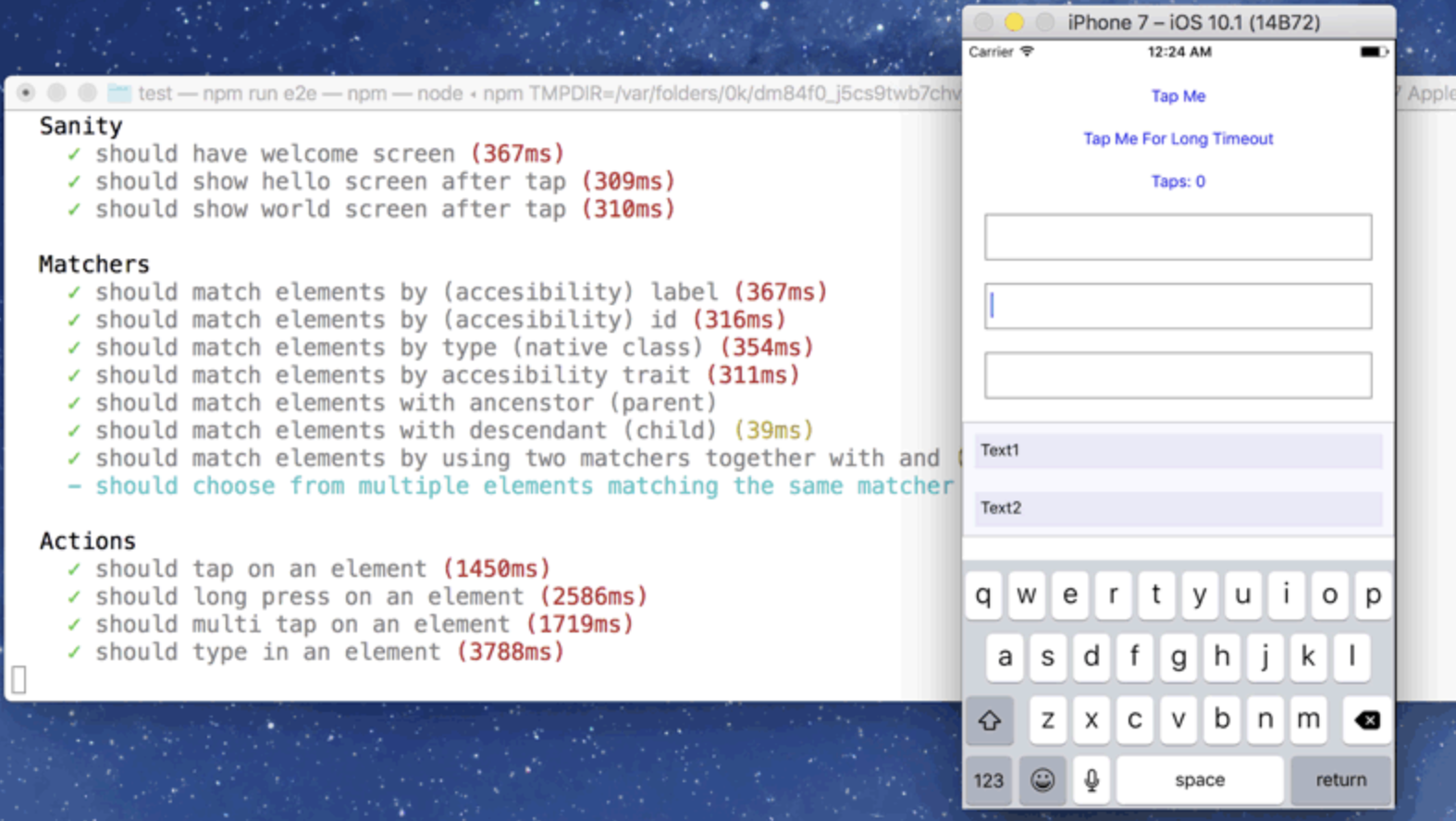Click 'should have welcome screen' test line
Viewport: 1456px width, 821px height.
pos(315,153)
